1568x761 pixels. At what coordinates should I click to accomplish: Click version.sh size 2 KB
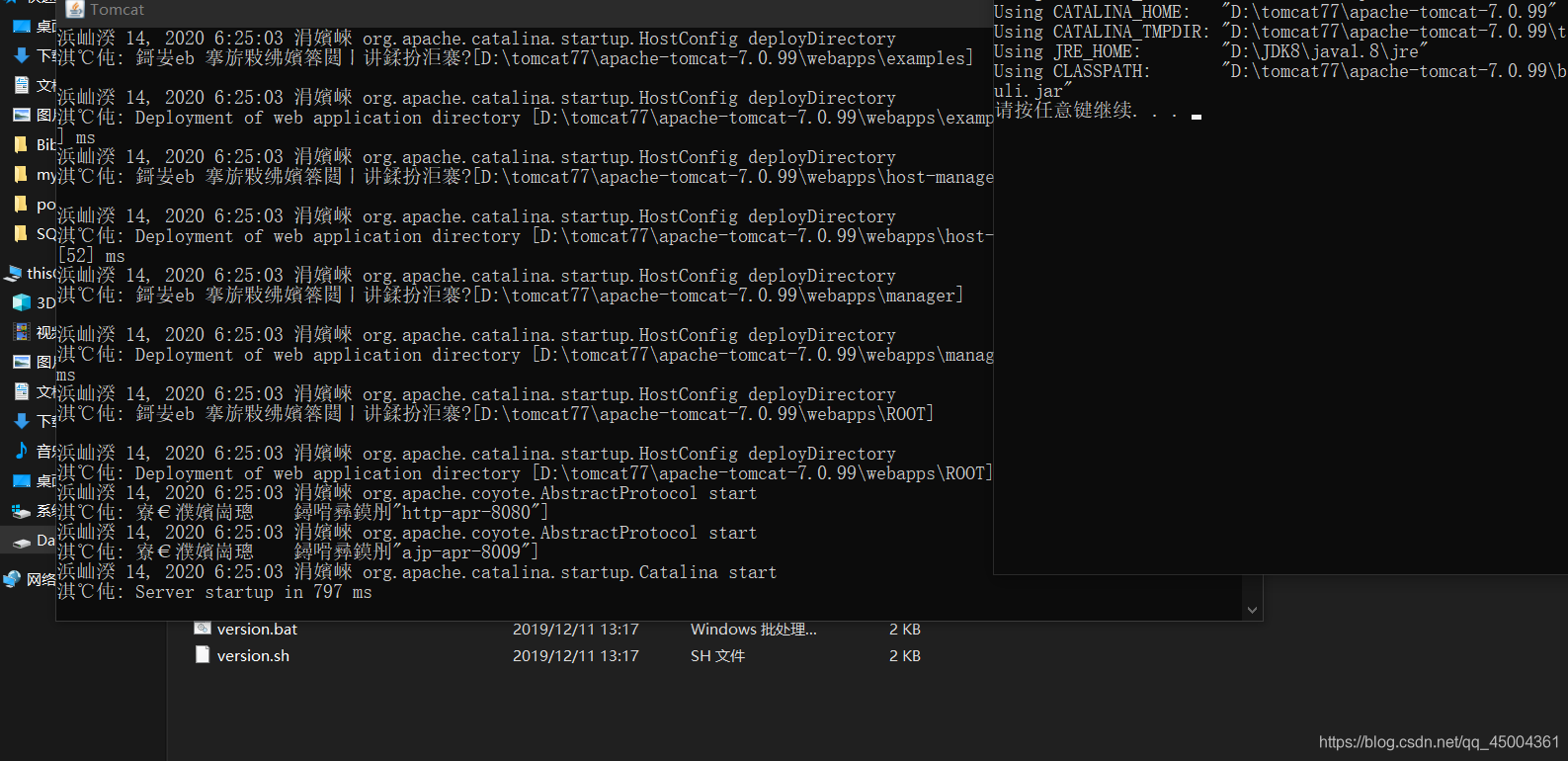(x=905, y=656)
